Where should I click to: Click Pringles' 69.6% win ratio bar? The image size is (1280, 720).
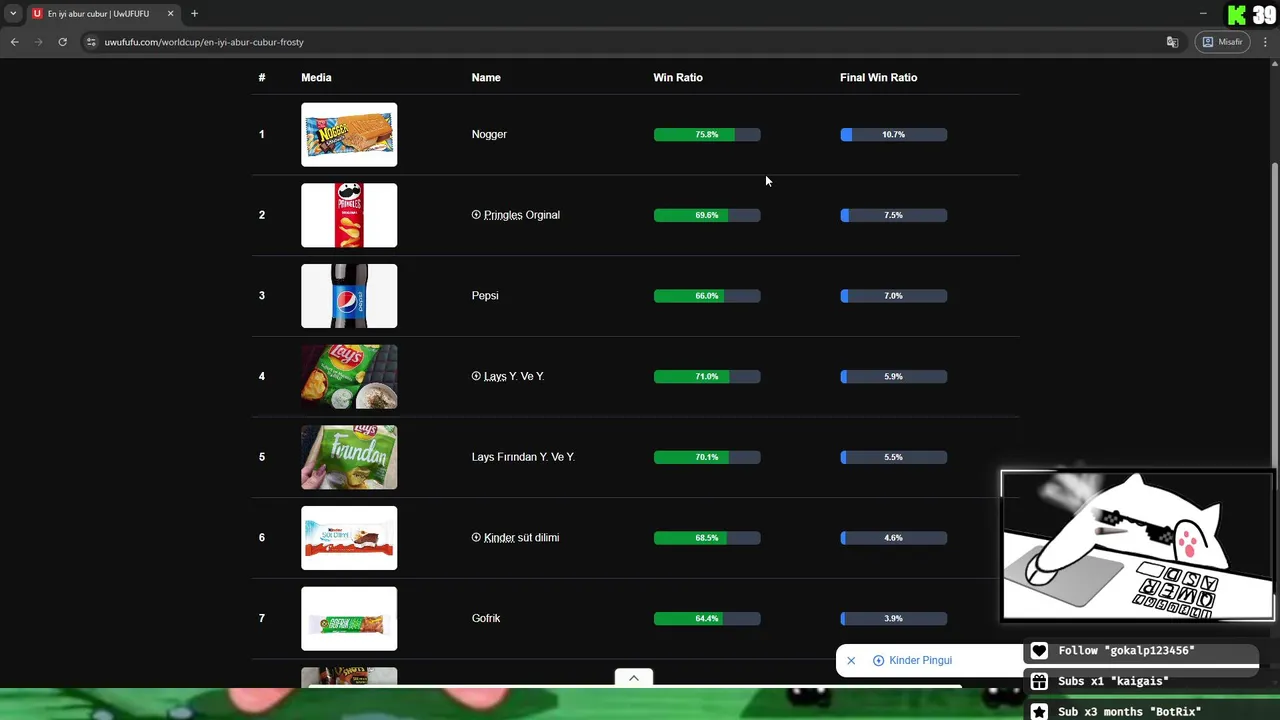[x=707, y=215]
